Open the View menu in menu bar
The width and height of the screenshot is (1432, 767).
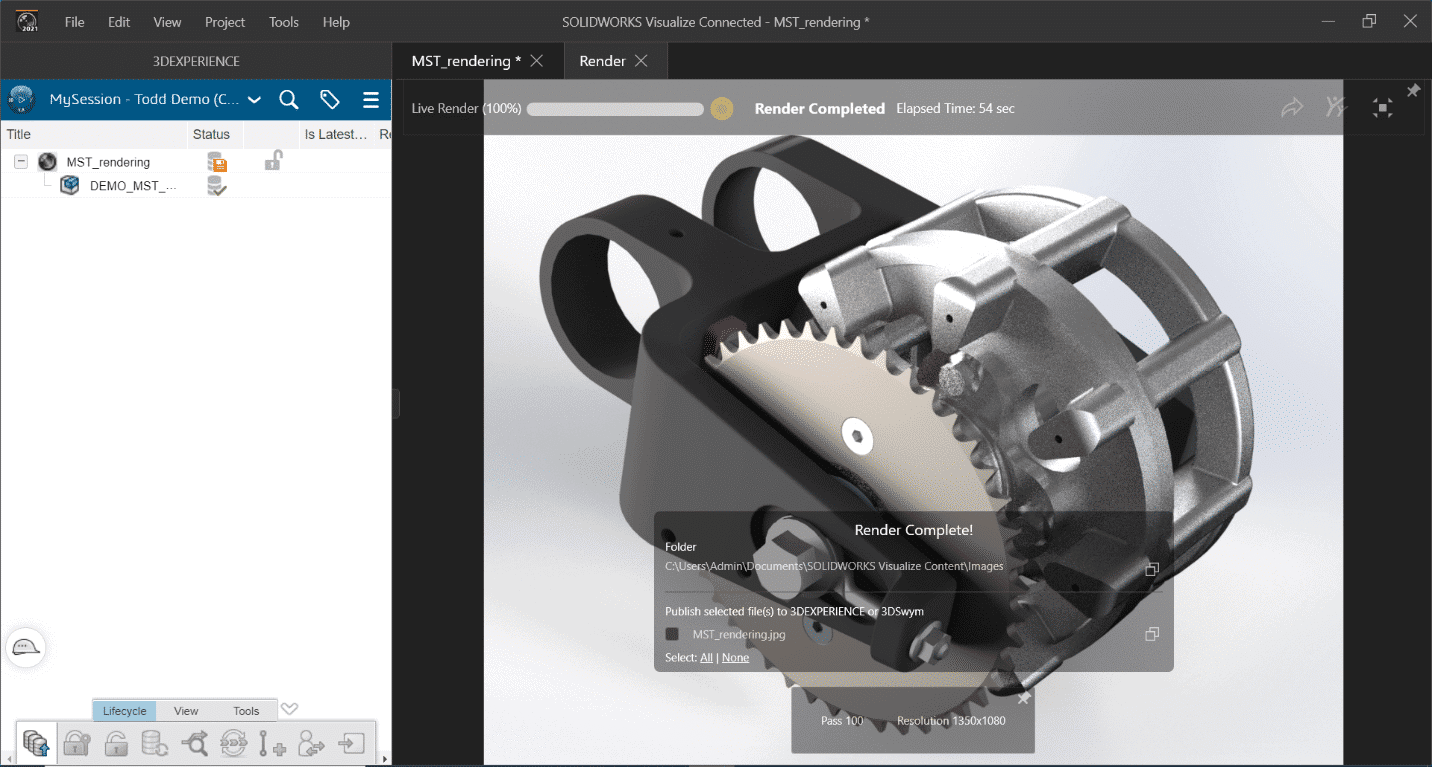[168, 22]
